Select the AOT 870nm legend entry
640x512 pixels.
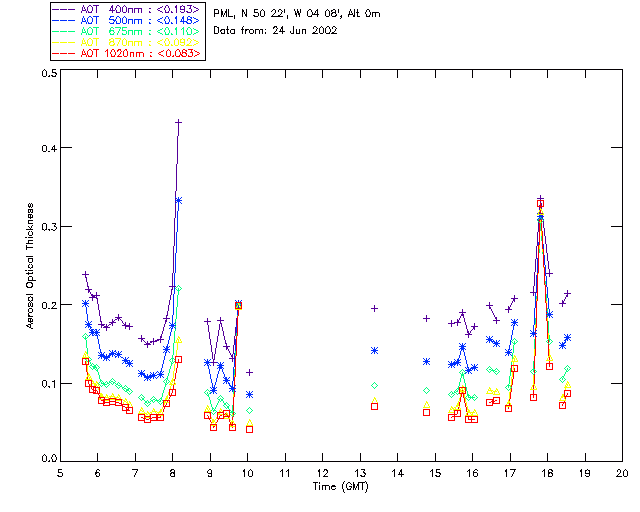pyautogui.click(x=127, y=42)
